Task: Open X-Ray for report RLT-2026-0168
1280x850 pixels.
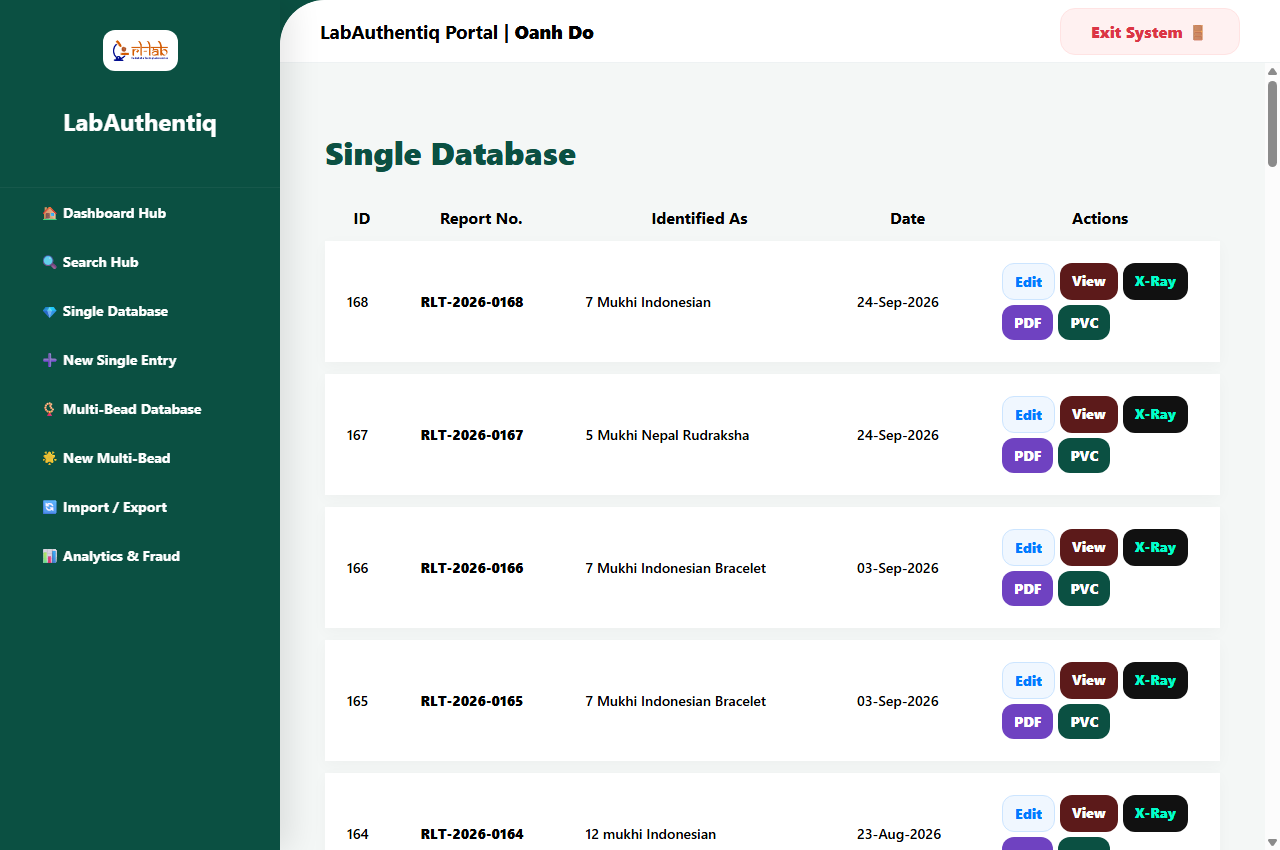Action: tap(1155, 282)
